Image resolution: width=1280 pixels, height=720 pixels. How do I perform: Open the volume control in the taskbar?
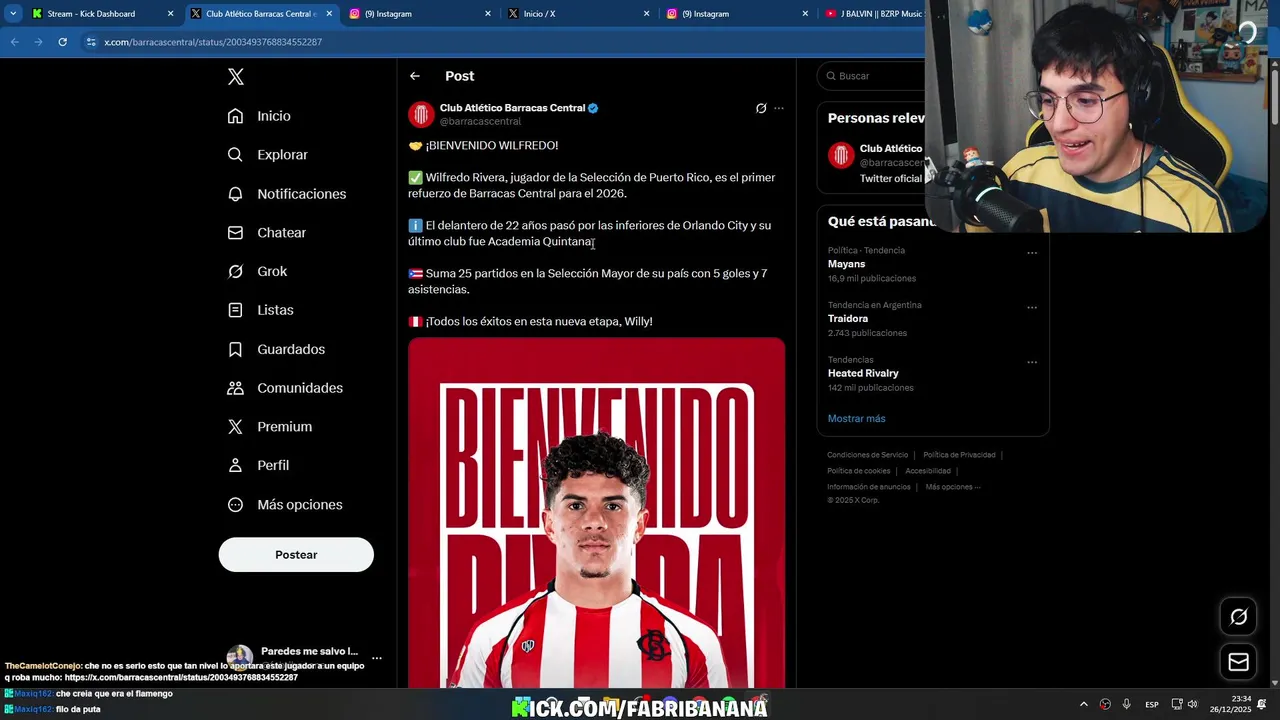(1192, 704)
